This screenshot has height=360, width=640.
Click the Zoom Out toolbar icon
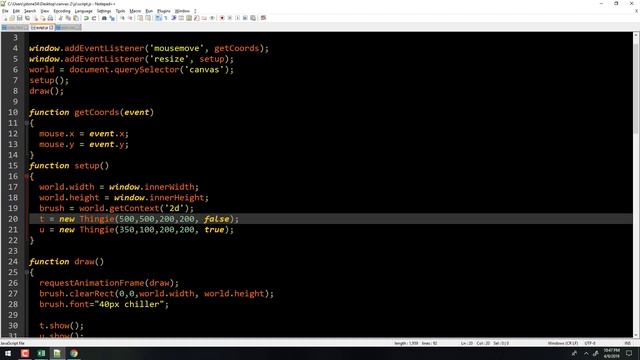[x=130, y=18]
